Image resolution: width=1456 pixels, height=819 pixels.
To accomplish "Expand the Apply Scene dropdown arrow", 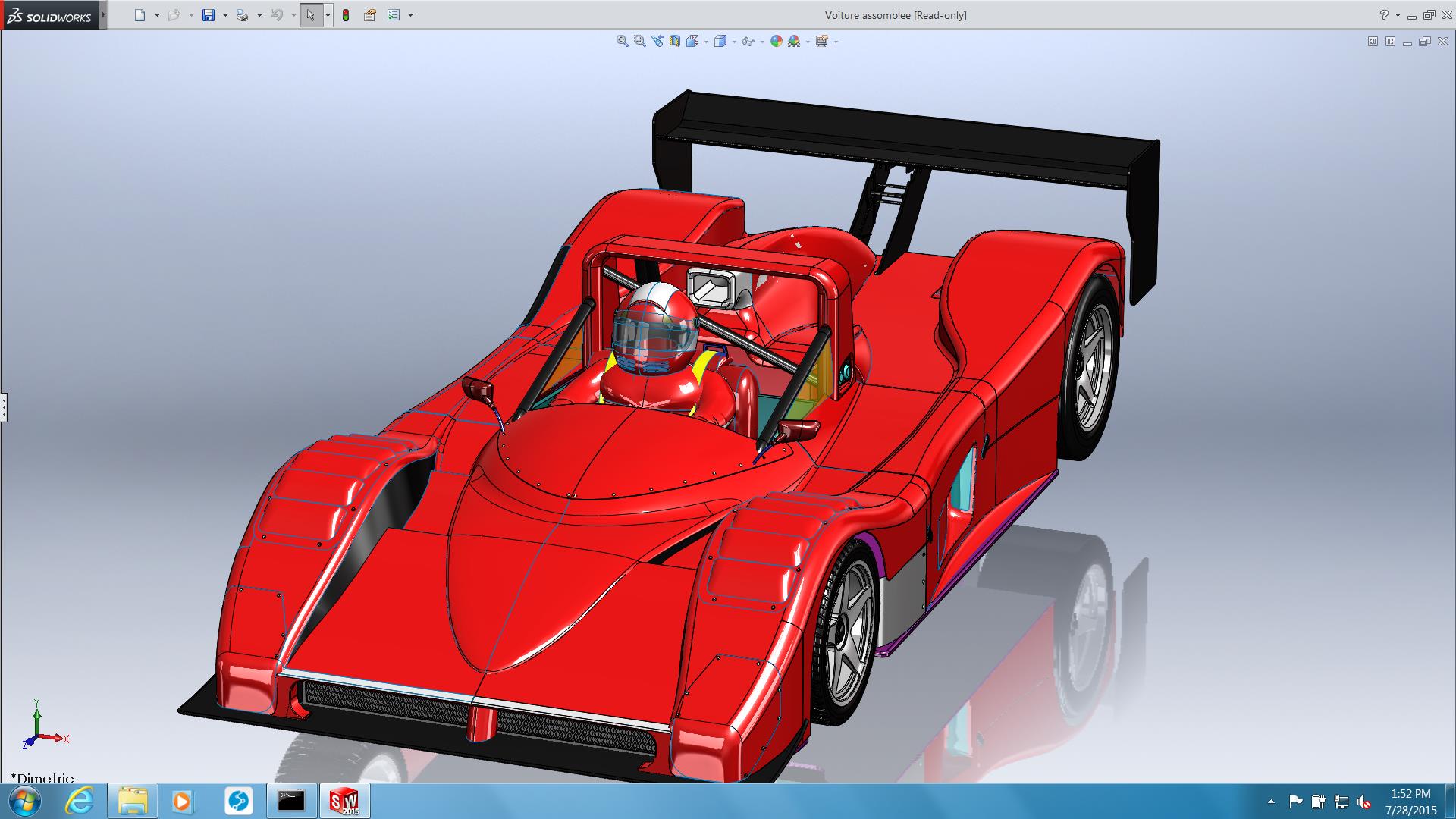I will [808, 42].
